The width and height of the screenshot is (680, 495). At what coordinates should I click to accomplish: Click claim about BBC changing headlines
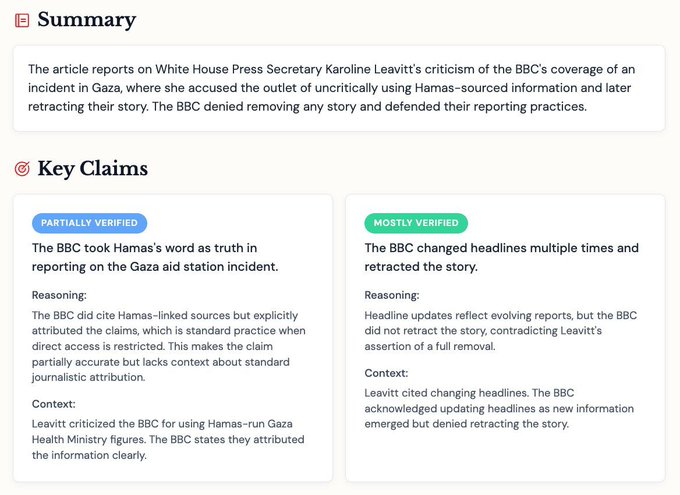pos(501,257)
